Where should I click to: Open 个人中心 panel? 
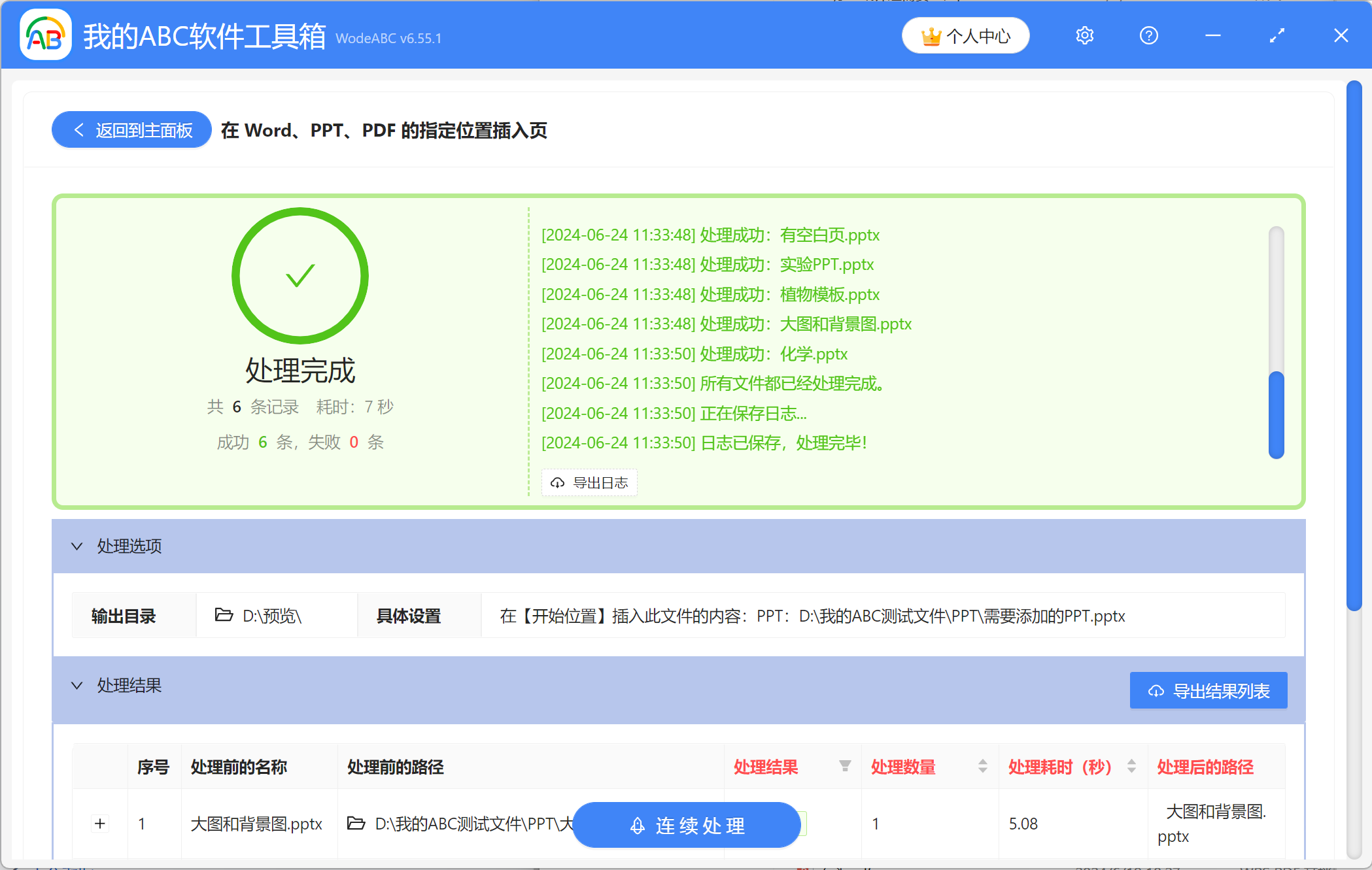click(965, 35)
